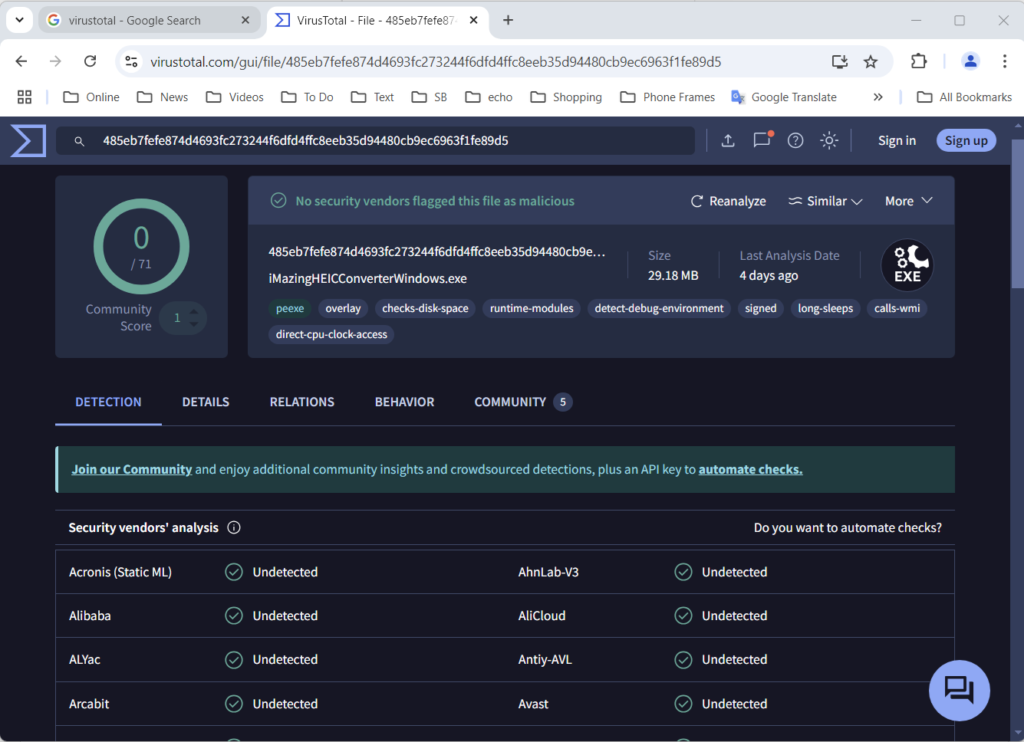Open the To Do bookmarks folder
This screenshot has height=742, width=1024.
[x=307, y=97]
